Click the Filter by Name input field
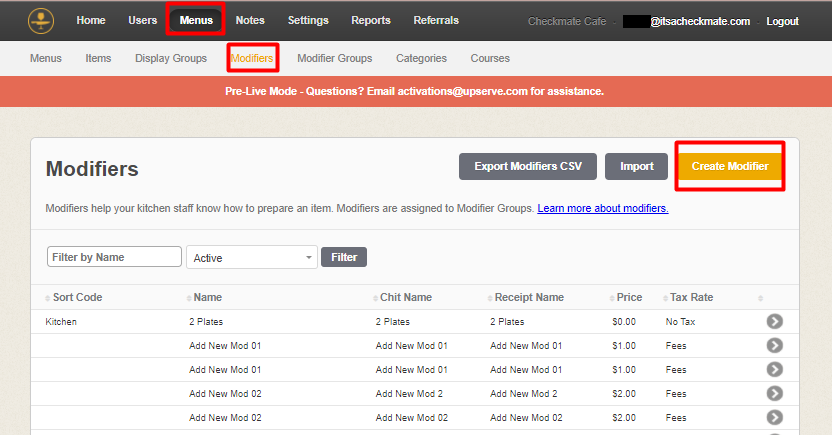 point(114,257)
